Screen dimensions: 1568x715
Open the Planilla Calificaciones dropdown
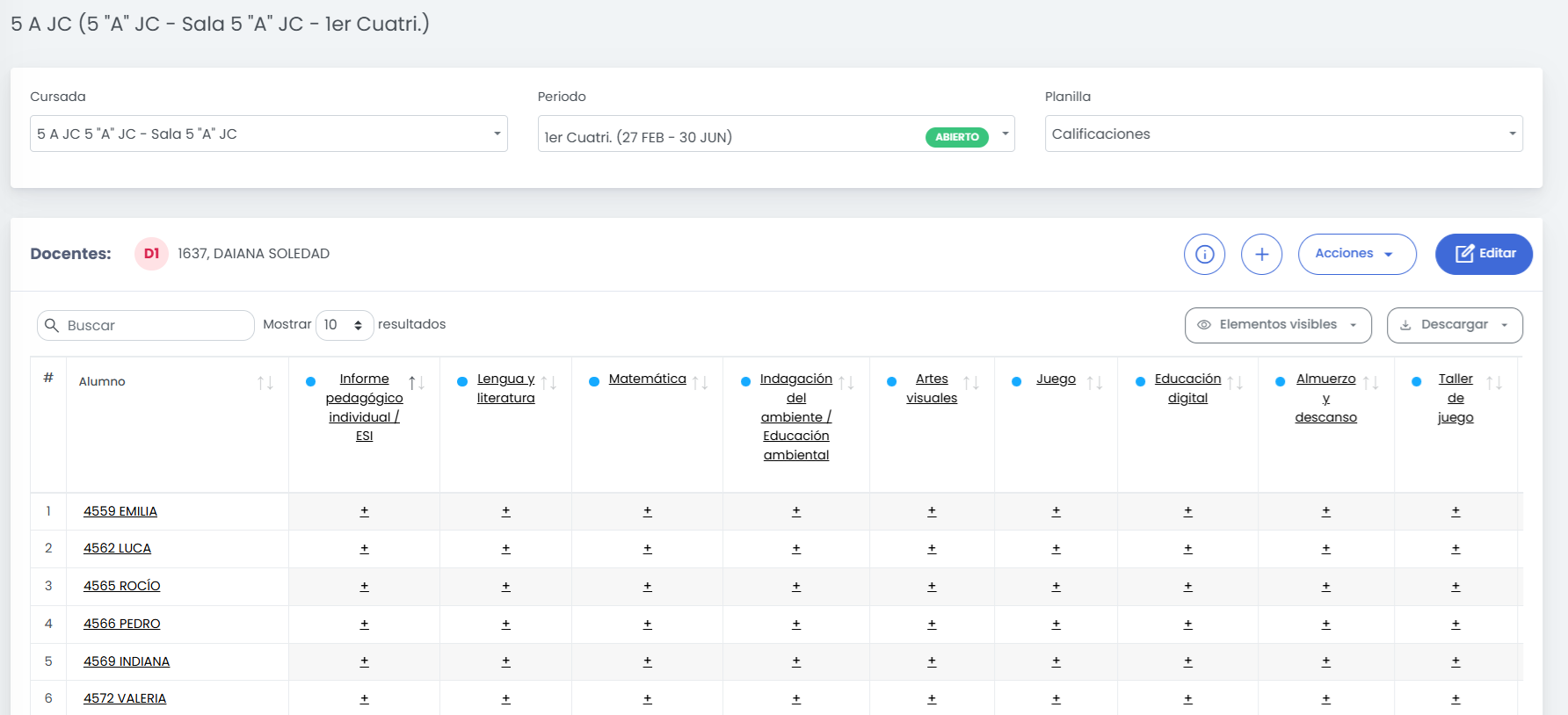click(x=1284, y=134)
